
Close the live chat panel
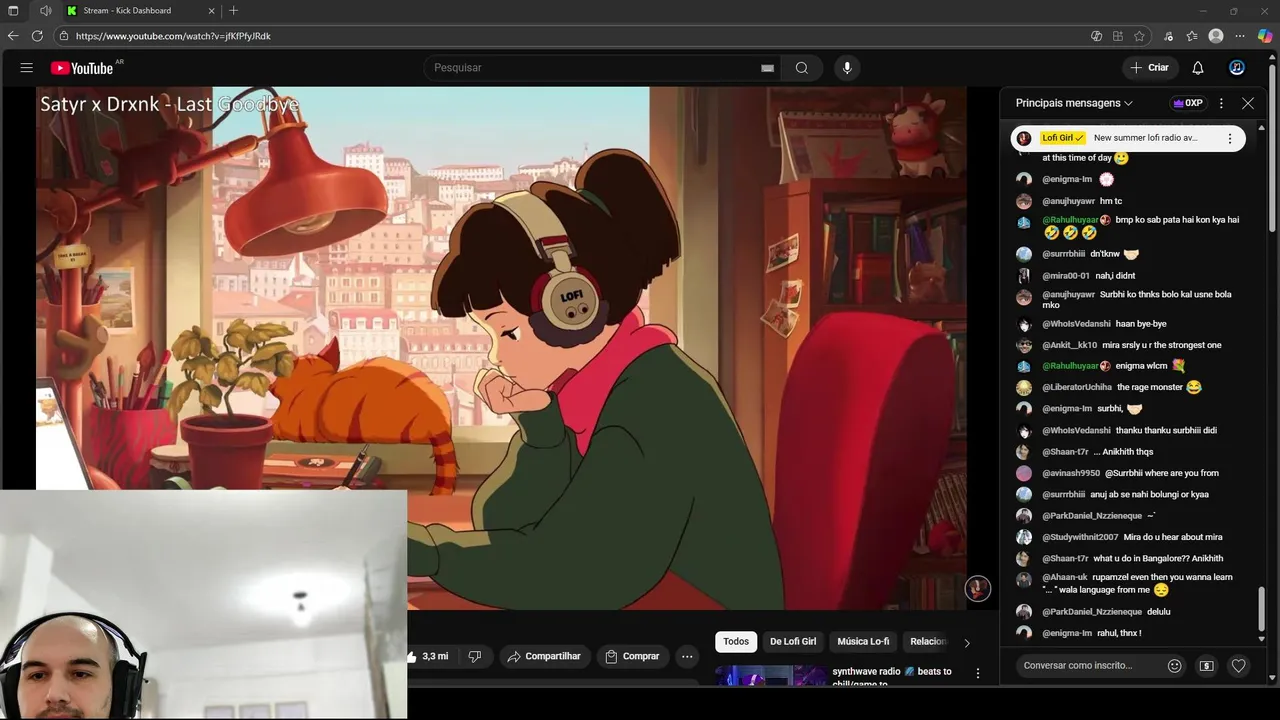pyautogui.click(x=1248, y=103)
